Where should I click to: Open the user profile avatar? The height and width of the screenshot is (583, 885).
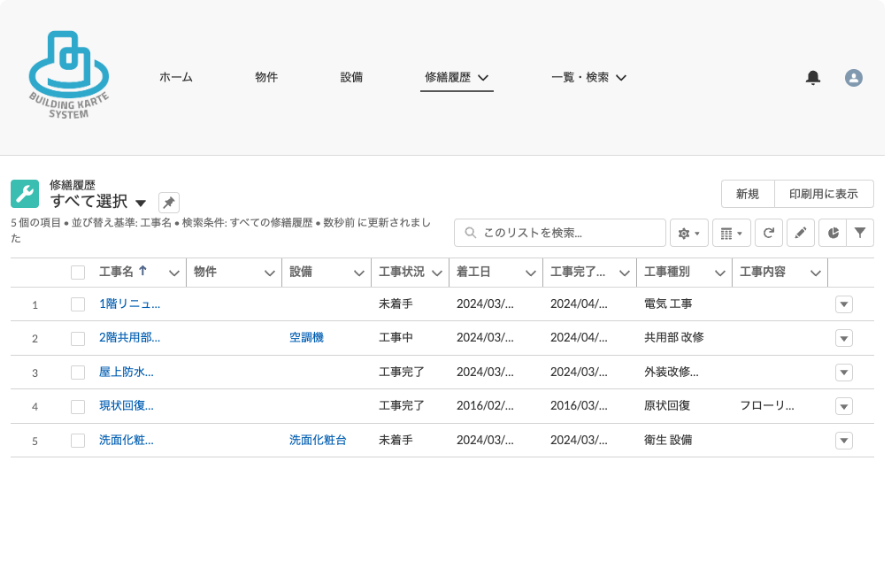tap(853, 77)
